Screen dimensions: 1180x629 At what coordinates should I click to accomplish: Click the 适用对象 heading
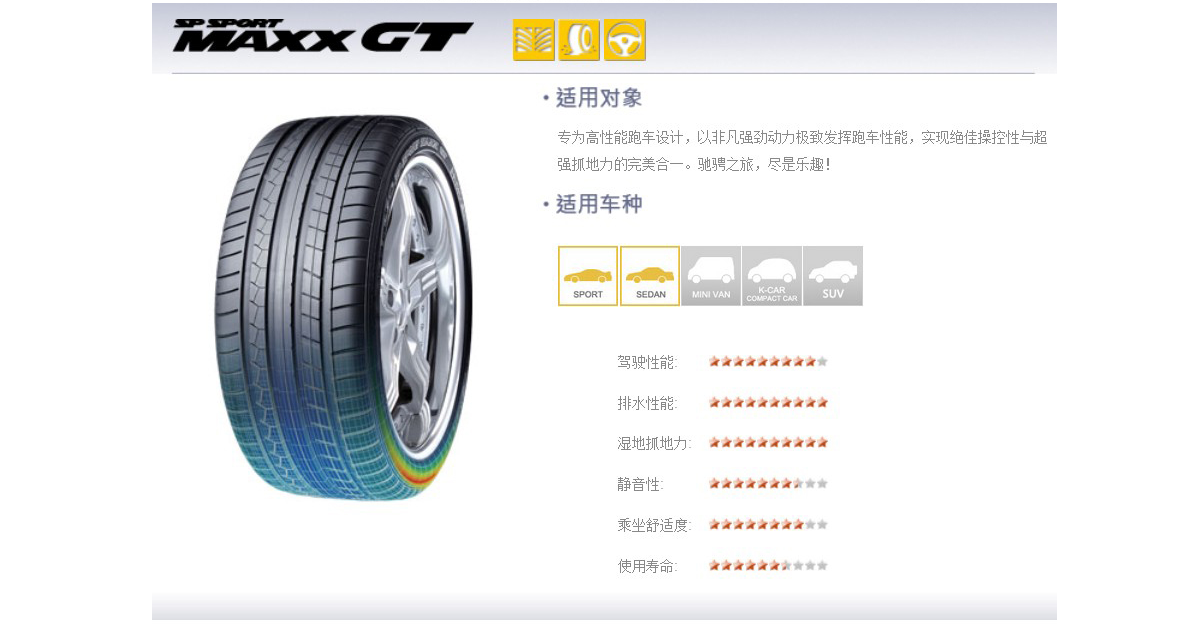pyautogui.click(x=599, y=98)
